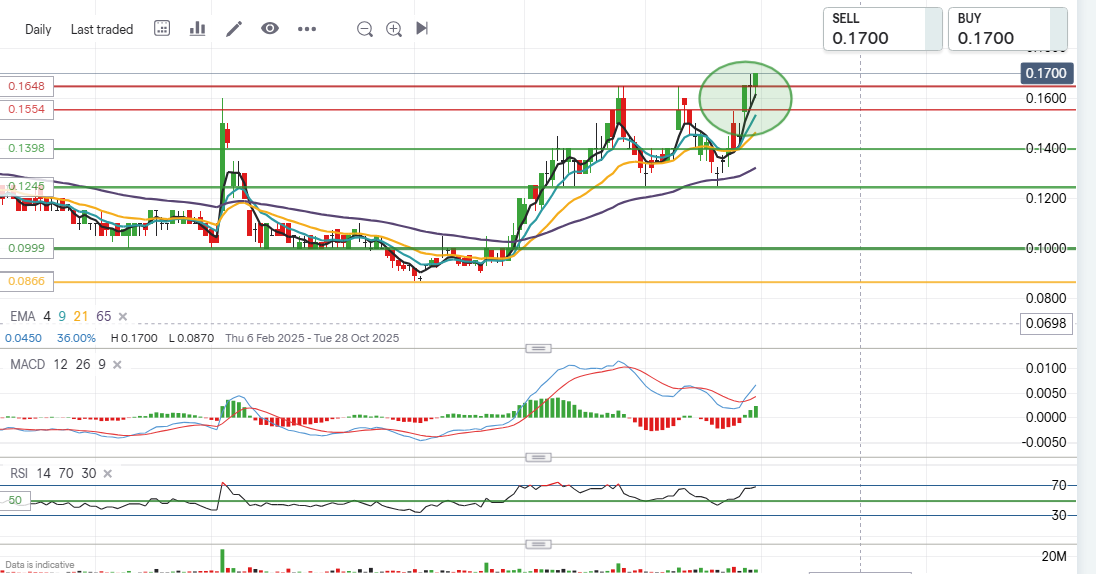Screen dimensions: 1096x574
Task: Grab the resize handle above the MACD panel
Action: tap(539, 349)
